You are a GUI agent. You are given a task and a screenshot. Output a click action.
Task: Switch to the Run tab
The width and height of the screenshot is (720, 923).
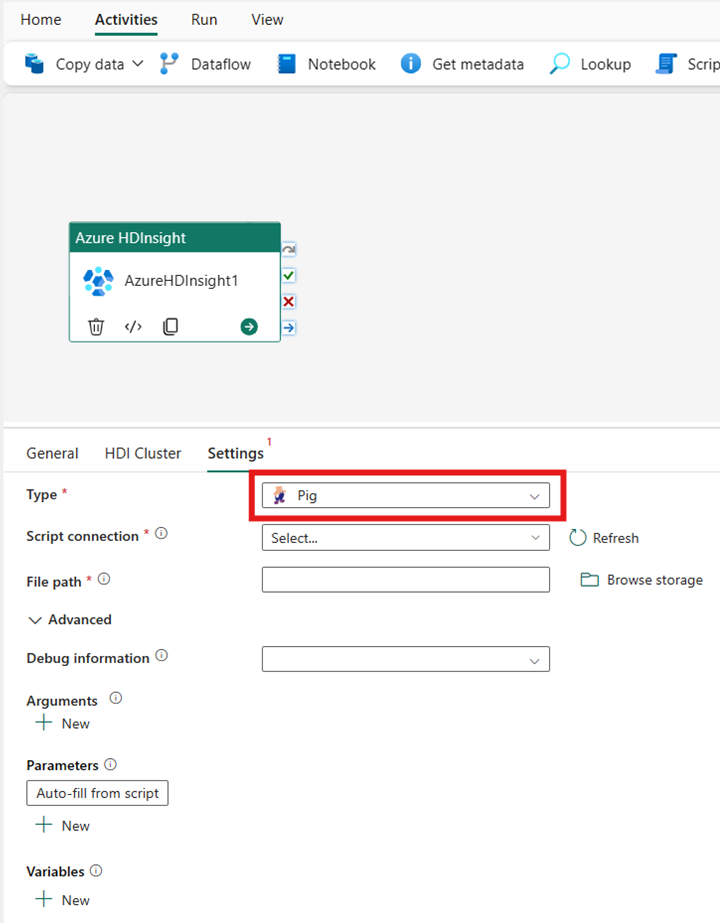pos(204,19)
